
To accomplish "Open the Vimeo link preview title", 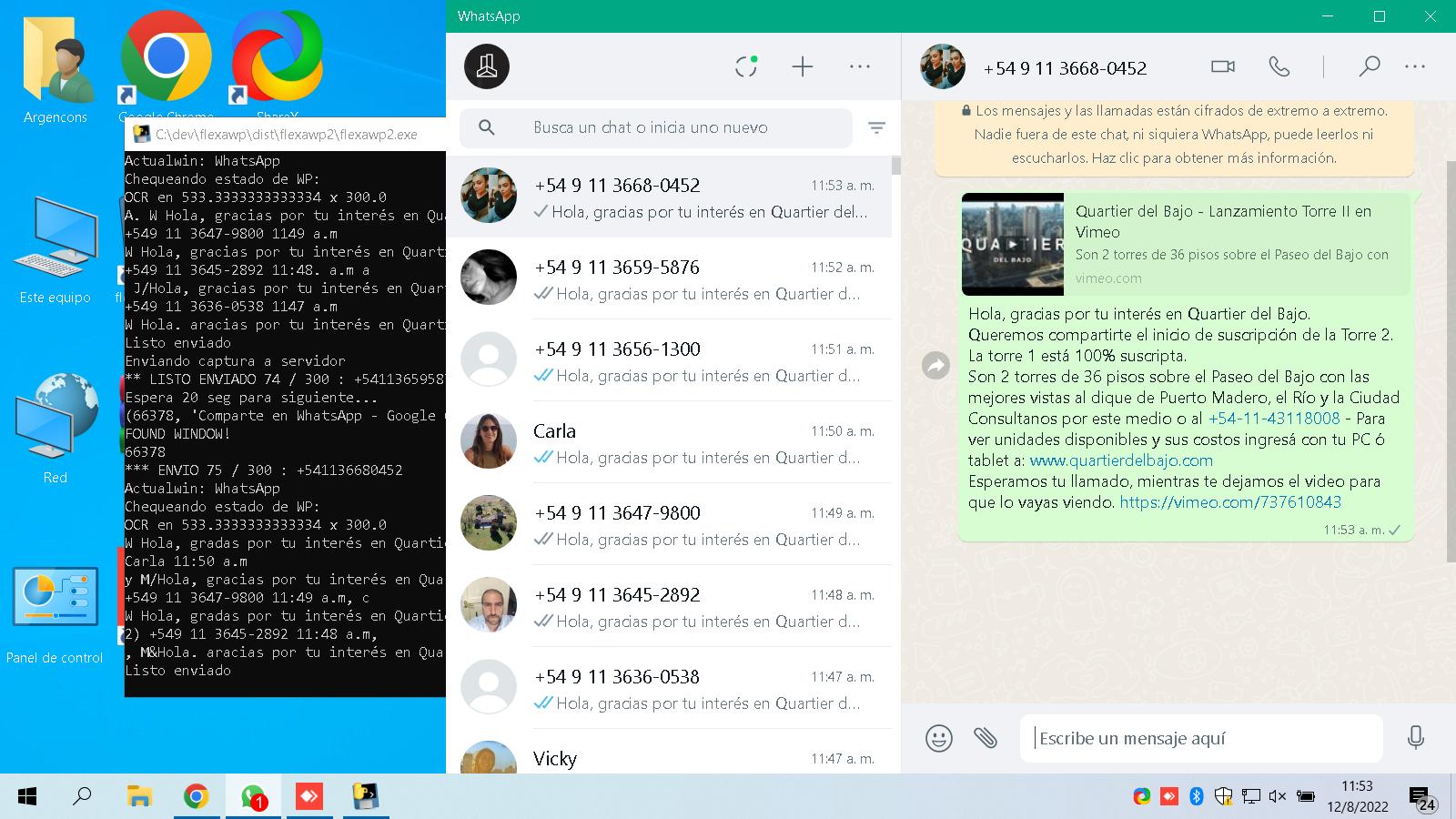I will 1223,221.
